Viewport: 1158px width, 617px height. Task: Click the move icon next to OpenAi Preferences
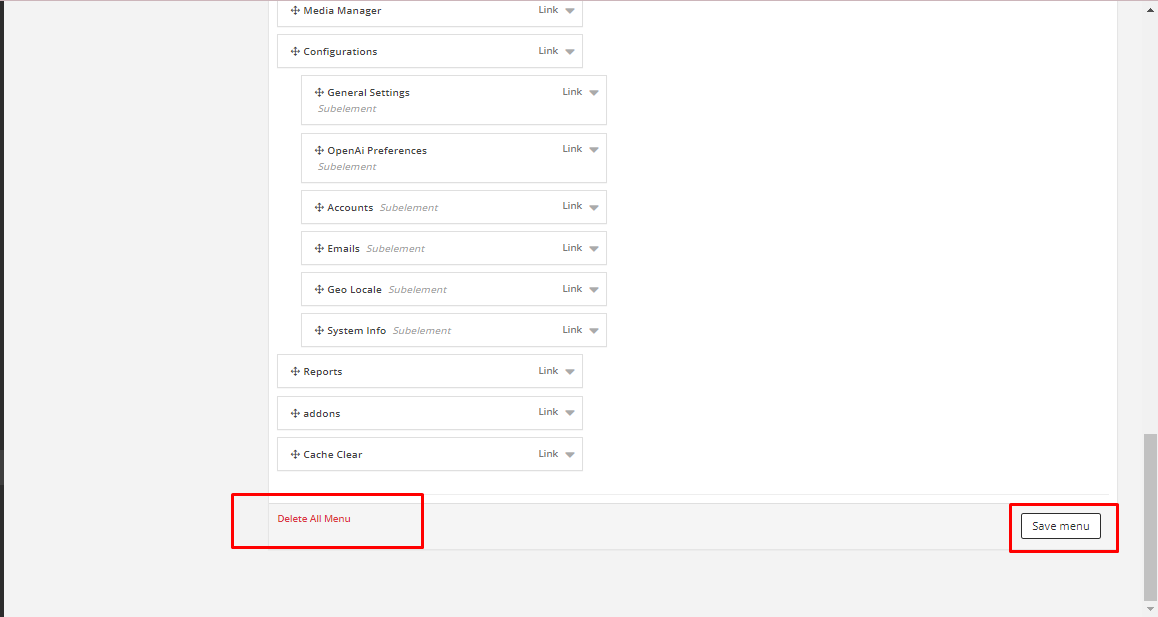pyautogui.click(x=319, y=151)
